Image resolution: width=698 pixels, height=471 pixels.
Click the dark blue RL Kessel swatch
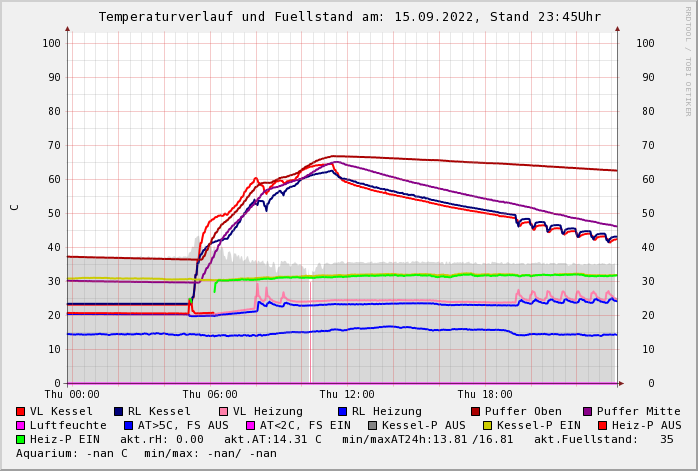pyautogui.click(x=118, y=411)
